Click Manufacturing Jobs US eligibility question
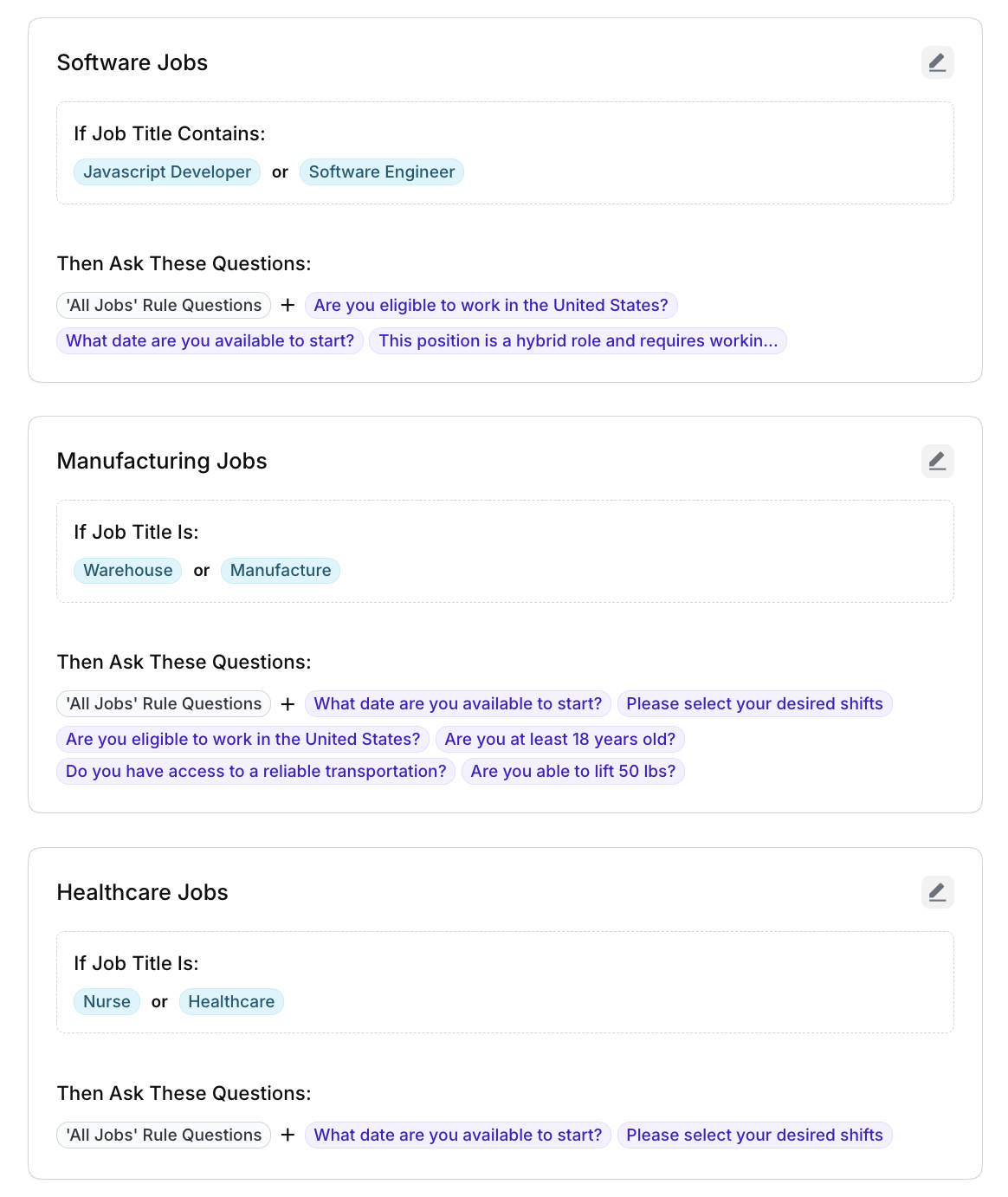The width and height of the screenshot is (1008, 1197). pos(242,739)
